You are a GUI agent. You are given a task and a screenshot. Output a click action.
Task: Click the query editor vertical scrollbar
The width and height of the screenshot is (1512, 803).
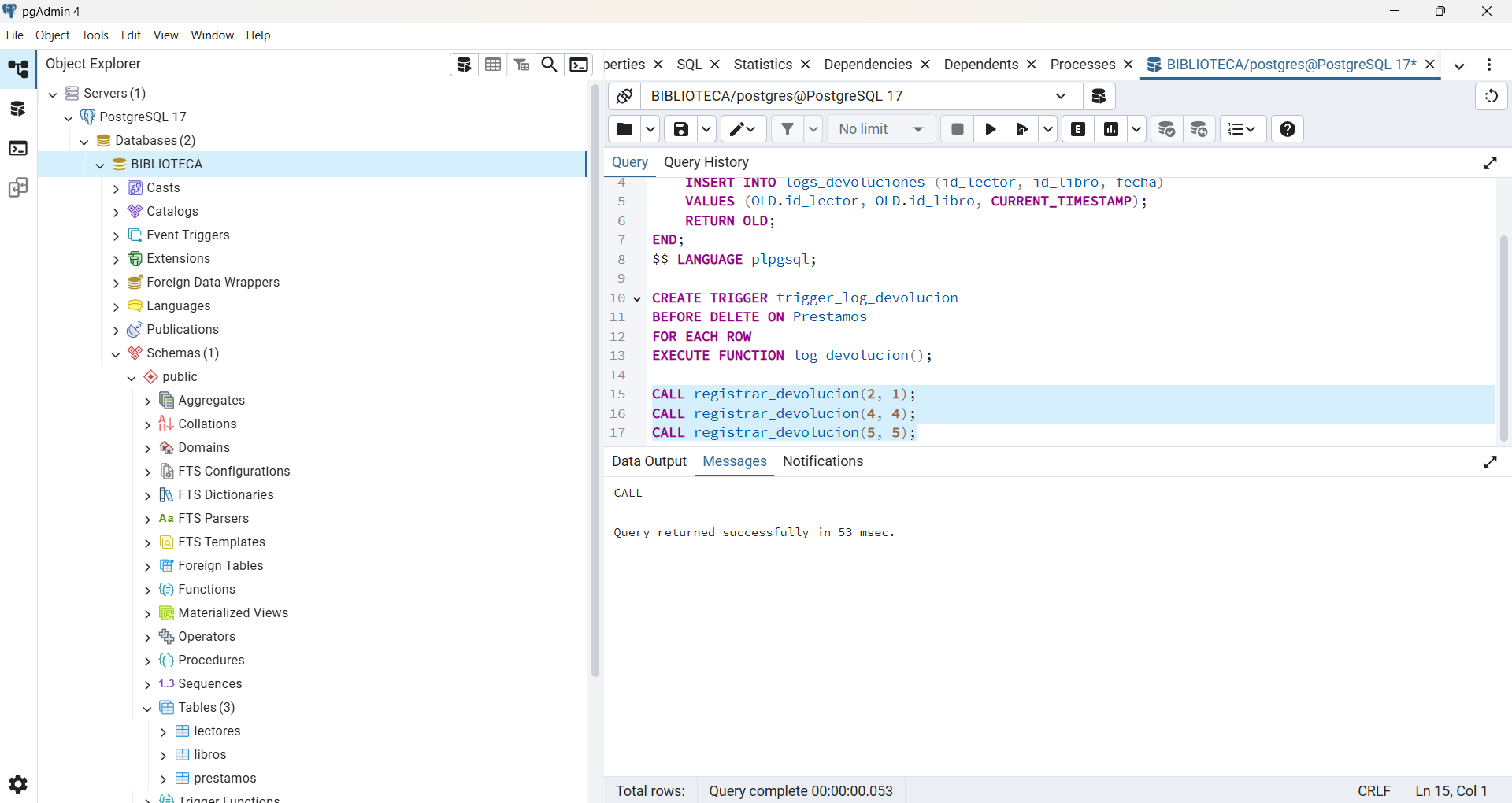[1503, 339]
